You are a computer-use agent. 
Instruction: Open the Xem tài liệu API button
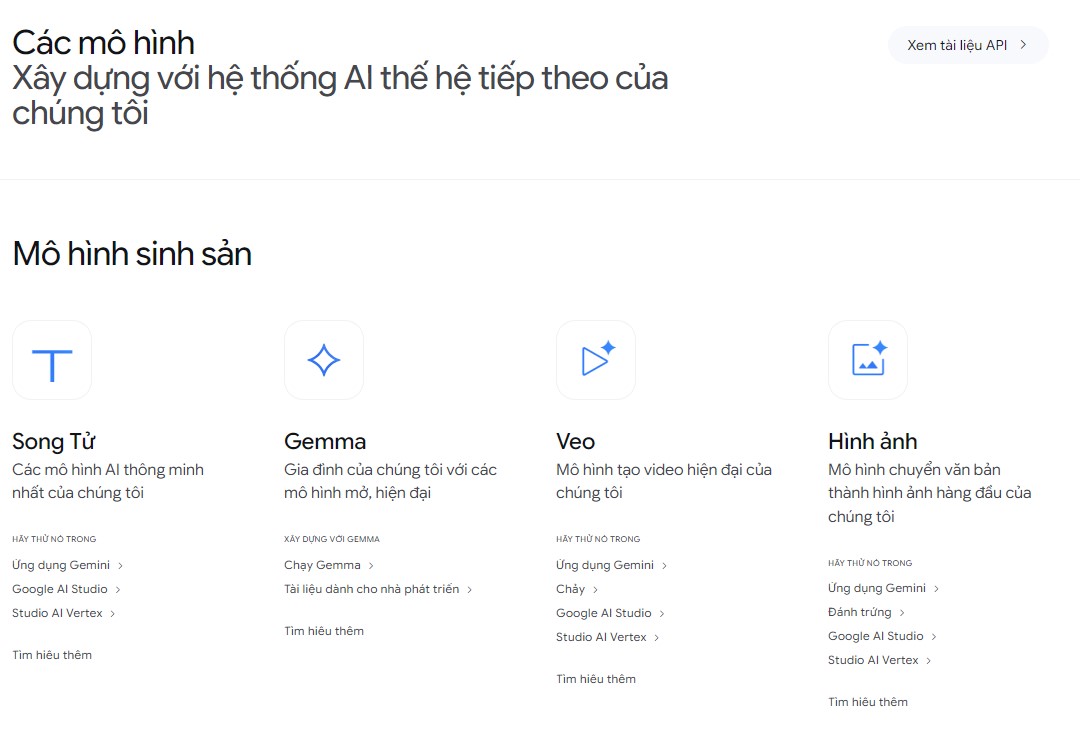(x=967, y=45)
